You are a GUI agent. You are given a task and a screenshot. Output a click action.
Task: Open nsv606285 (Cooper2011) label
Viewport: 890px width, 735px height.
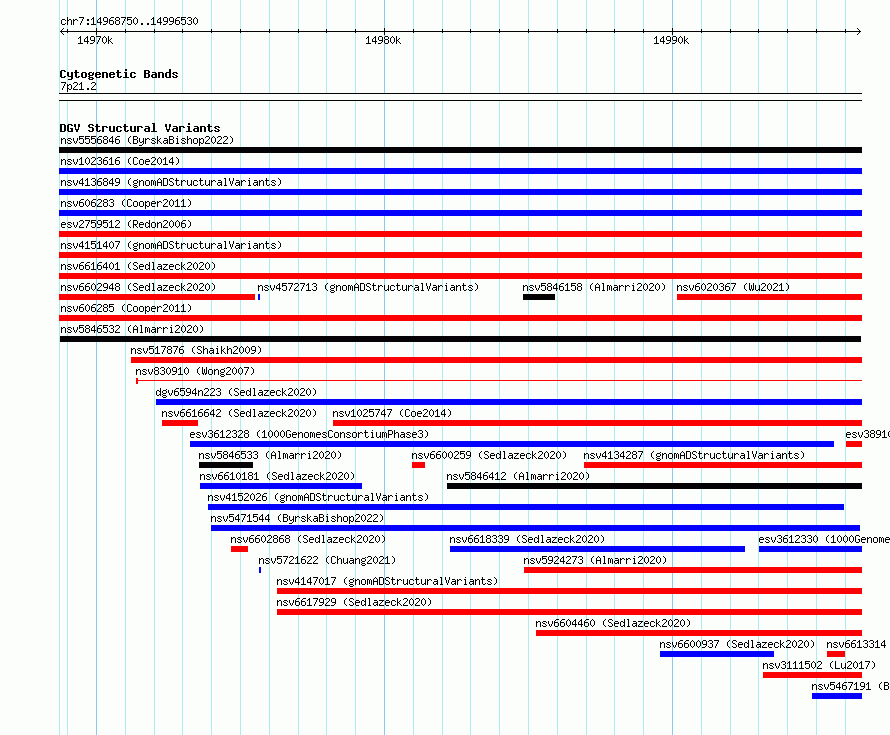[126, 308]
